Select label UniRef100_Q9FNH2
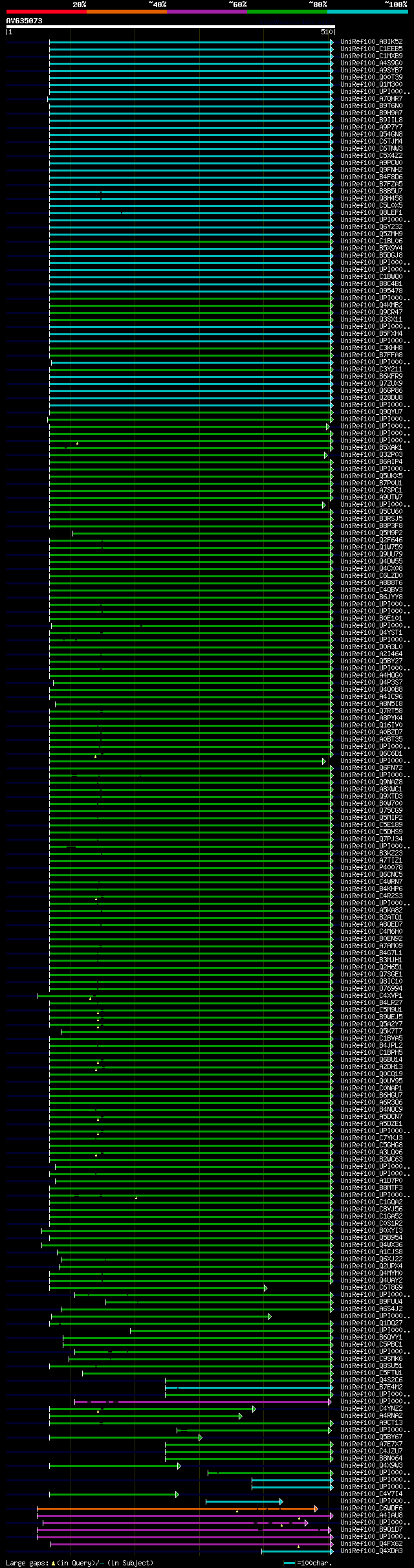 (x=371, y=170)
